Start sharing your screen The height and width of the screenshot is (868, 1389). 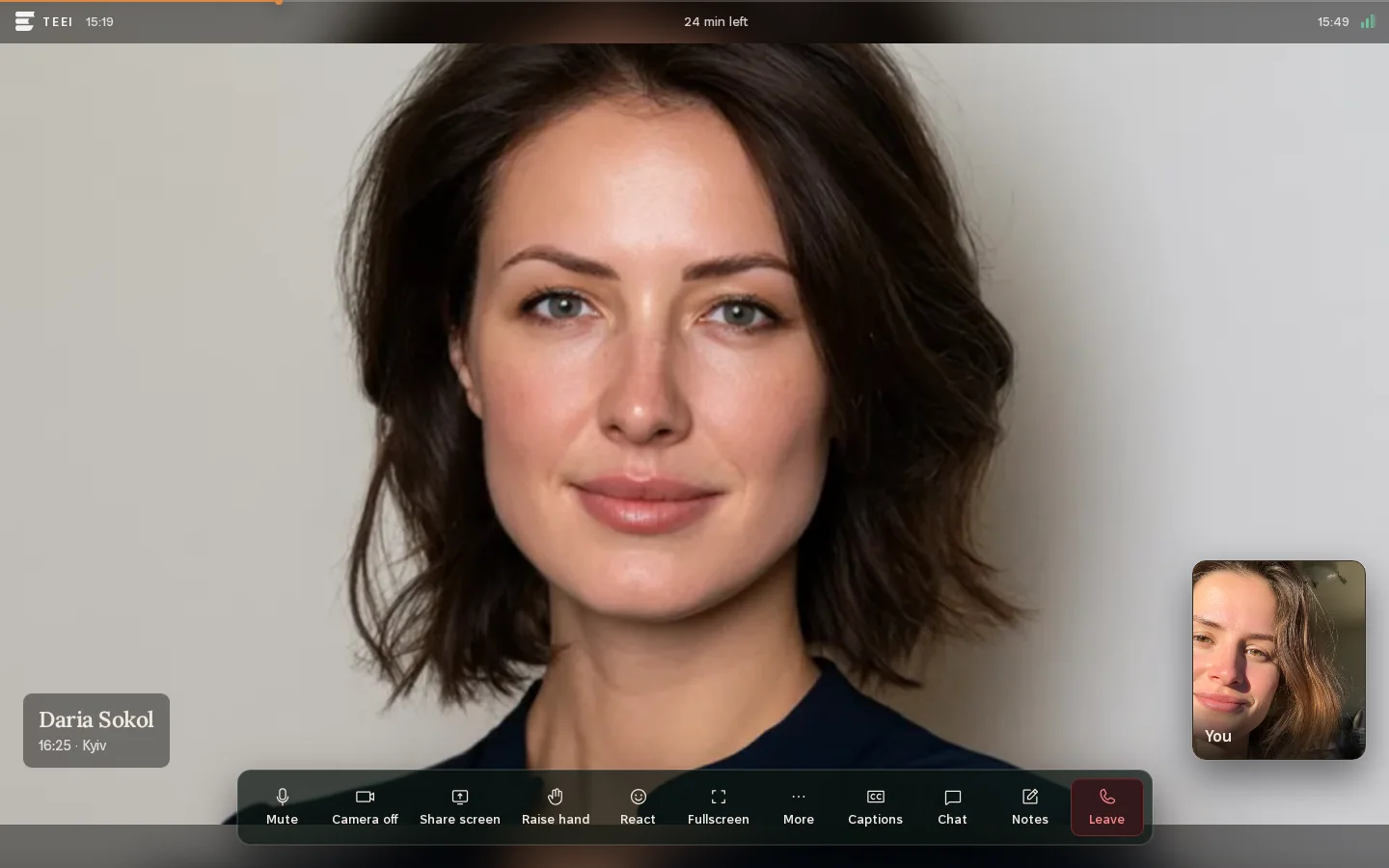point(460,807)
